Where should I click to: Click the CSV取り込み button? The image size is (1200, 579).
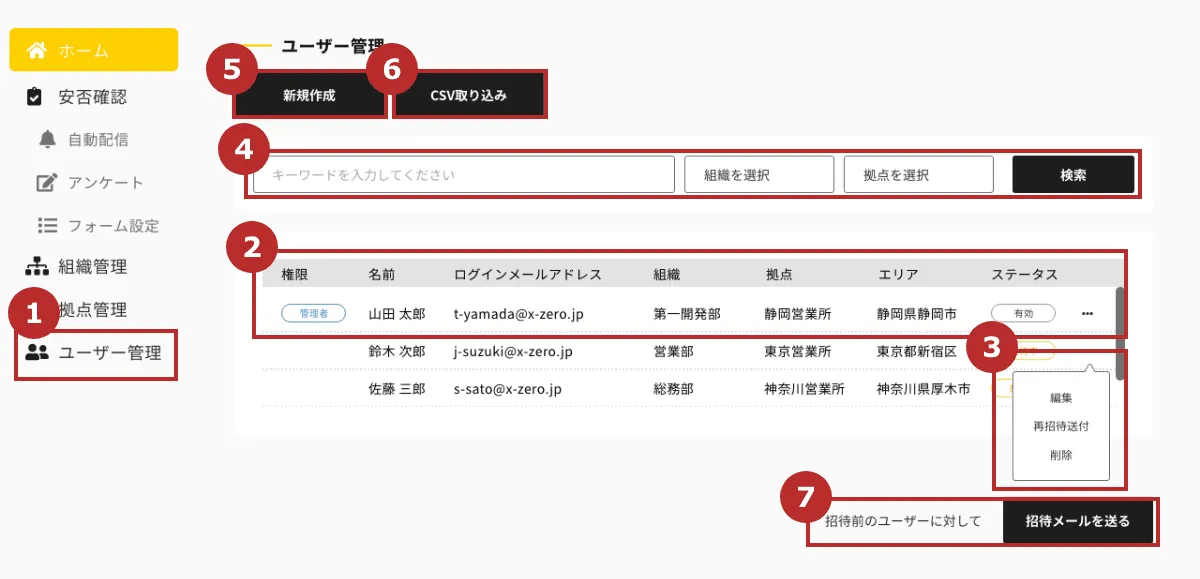click(x=469, y=94)
